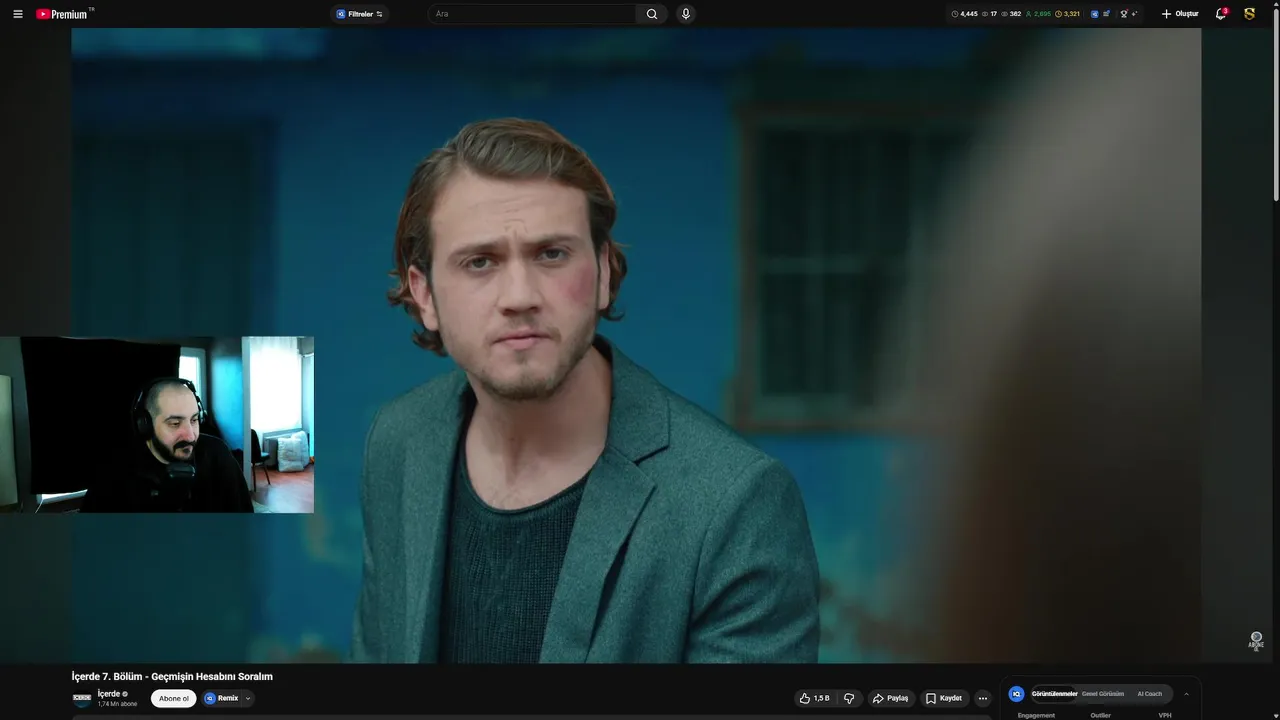
Task: Go to YouTube Premium home logo
Action: [x=64, y=14]
